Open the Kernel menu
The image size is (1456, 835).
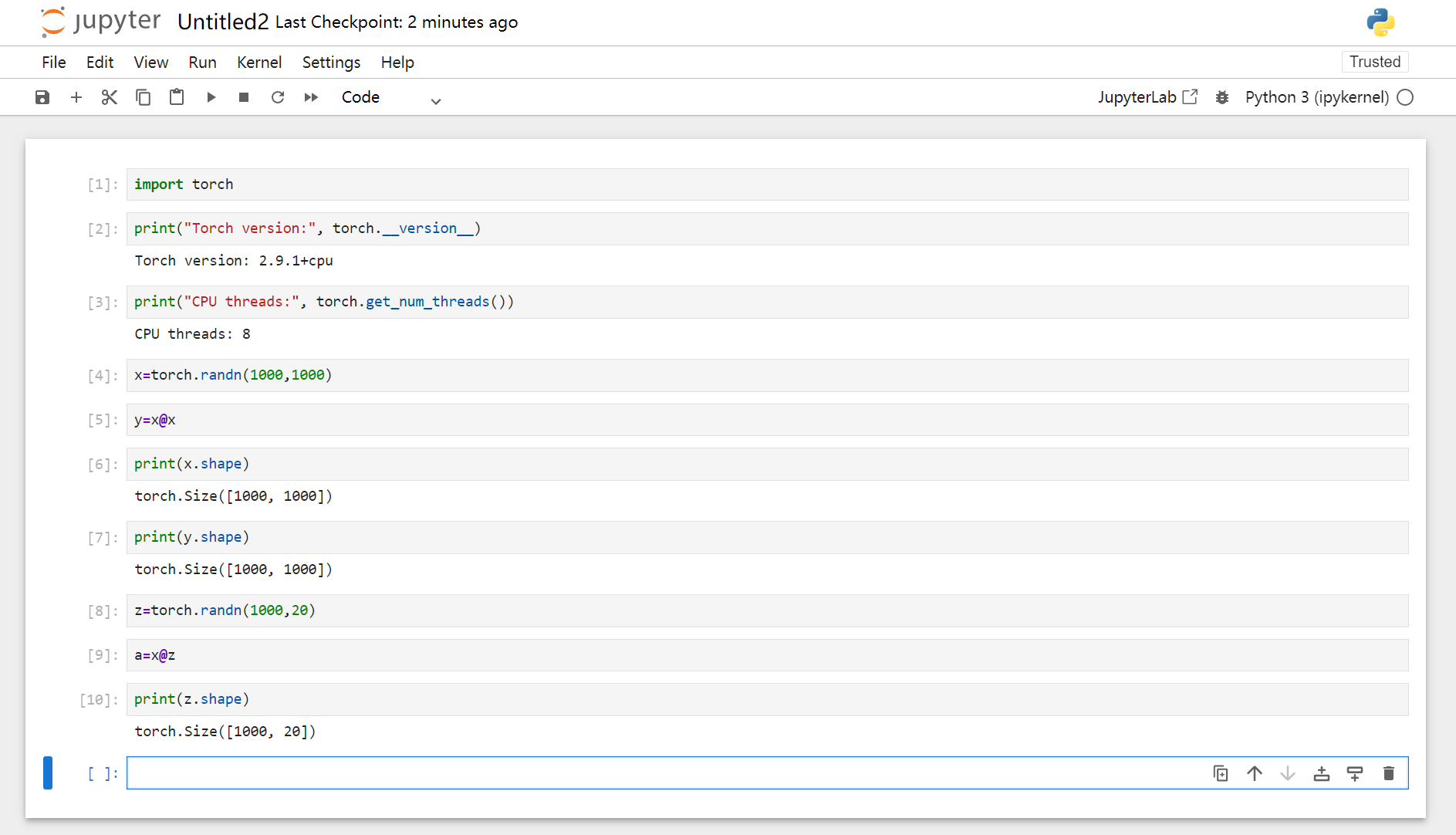point(259,63)
